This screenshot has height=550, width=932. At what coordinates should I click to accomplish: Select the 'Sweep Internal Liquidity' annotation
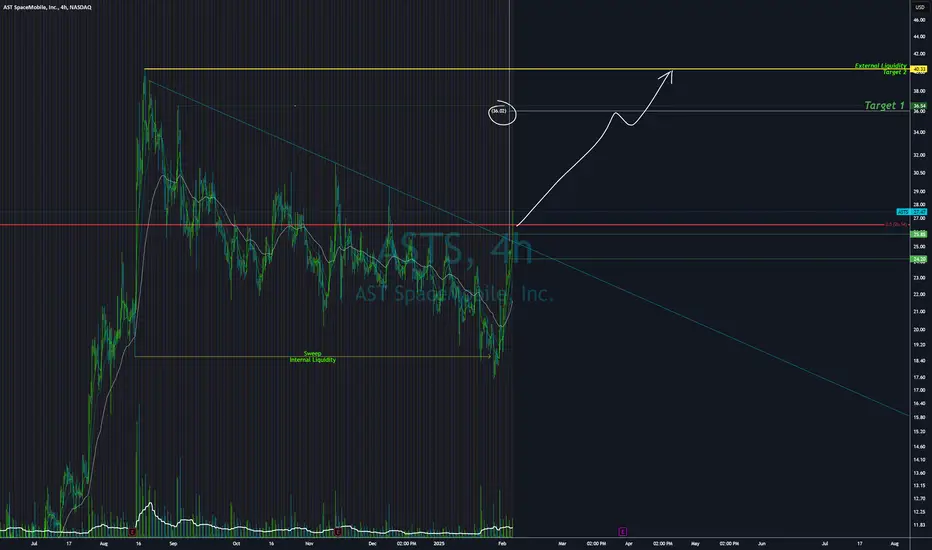click(313, 357)
